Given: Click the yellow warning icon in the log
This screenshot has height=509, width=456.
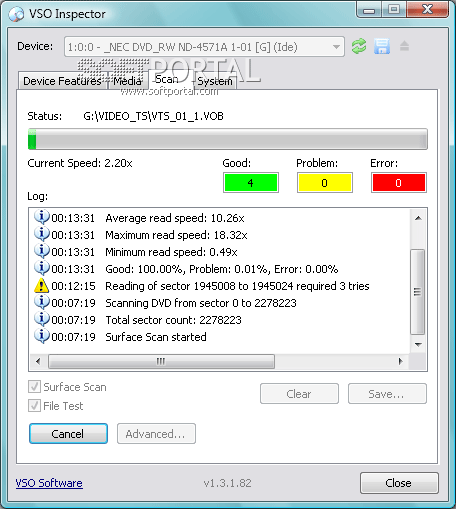Looking at the screenshot, I should click(41, 286).
